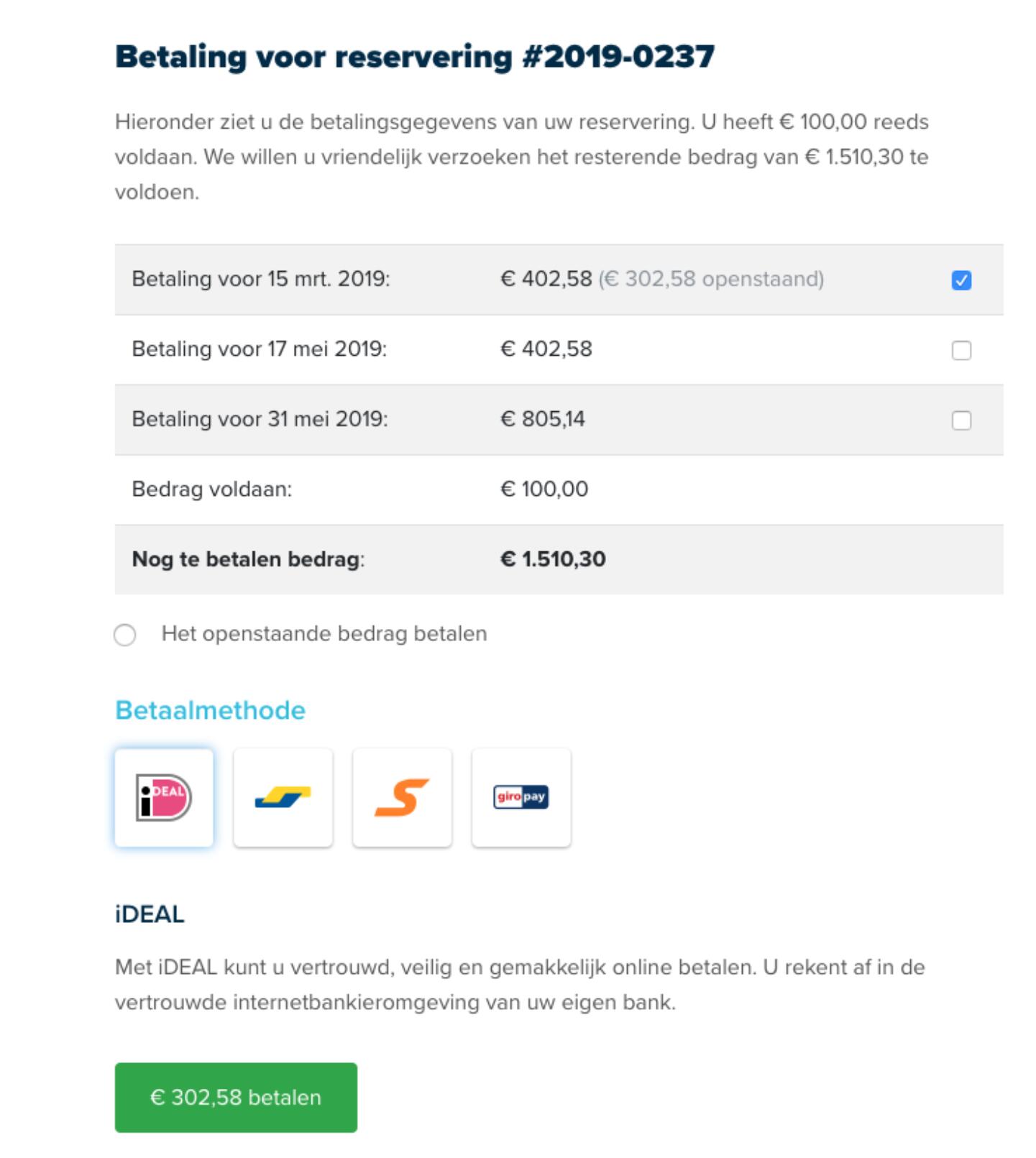1036x1158 pixels.
Task: Click the € 805,14 amount in the table
Action: (x=543, y=419)
